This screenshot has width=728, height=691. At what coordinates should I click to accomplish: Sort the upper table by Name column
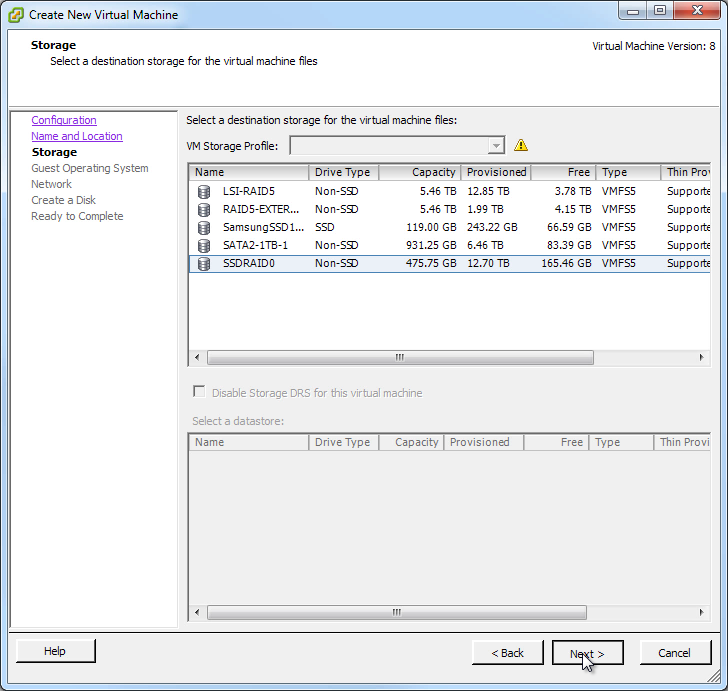tap(249, 172)
